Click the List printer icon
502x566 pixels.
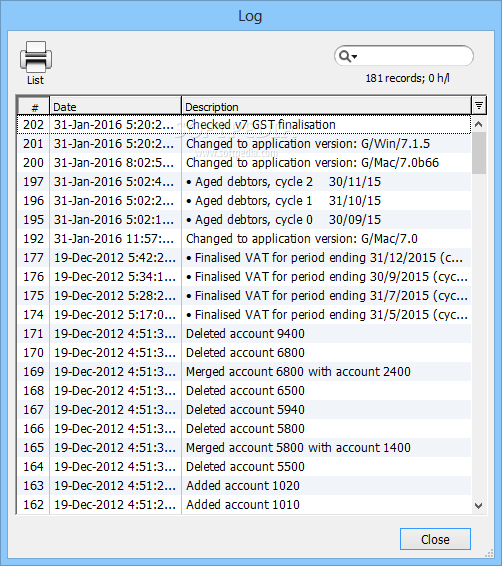pyautogui.click(x=36, y=57)
